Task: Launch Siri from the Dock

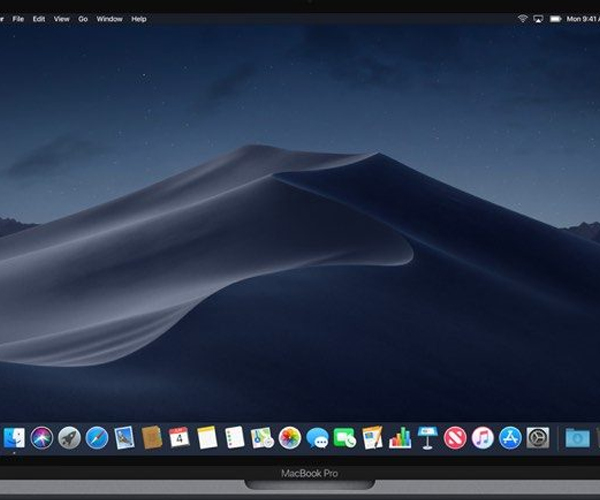Action: click(x=42, y=437)
